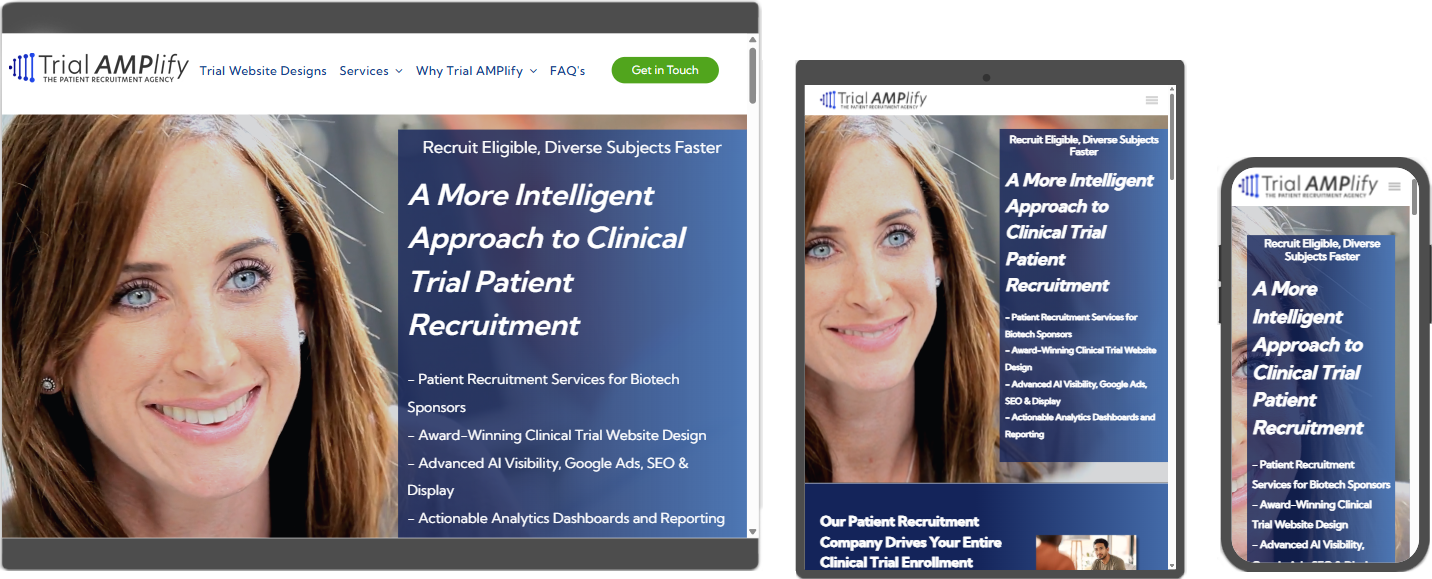Open Trial Website Designs nav item
This screenshot has height=579, width=1432.
[263, 71]
